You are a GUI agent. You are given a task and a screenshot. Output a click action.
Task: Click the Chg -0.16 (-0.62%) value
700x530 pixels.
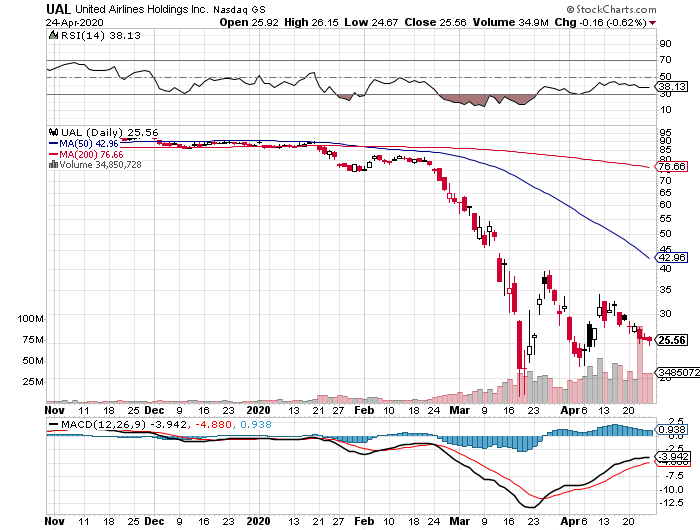[600, 22]
